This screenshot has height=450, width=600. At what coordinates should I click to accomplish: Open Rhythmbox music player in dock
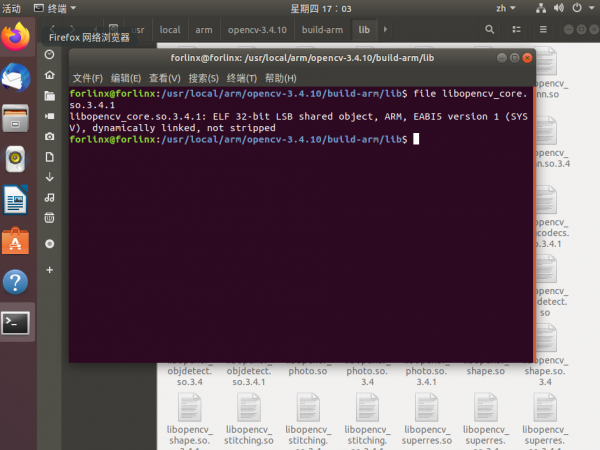coord(16,158)
